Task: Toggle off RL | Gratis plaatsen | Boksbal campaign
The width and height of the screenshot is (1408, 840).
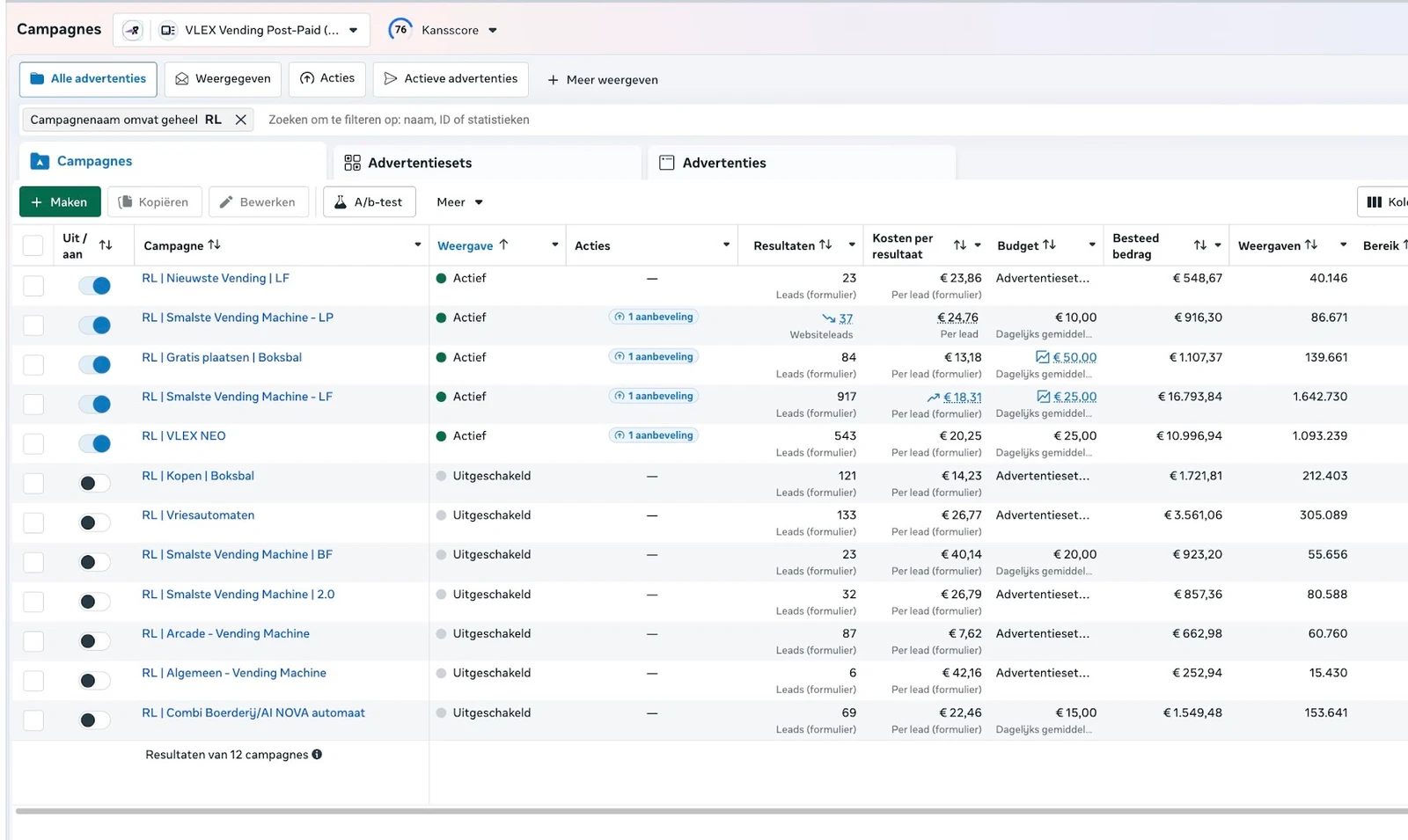Action: (94, 364)
